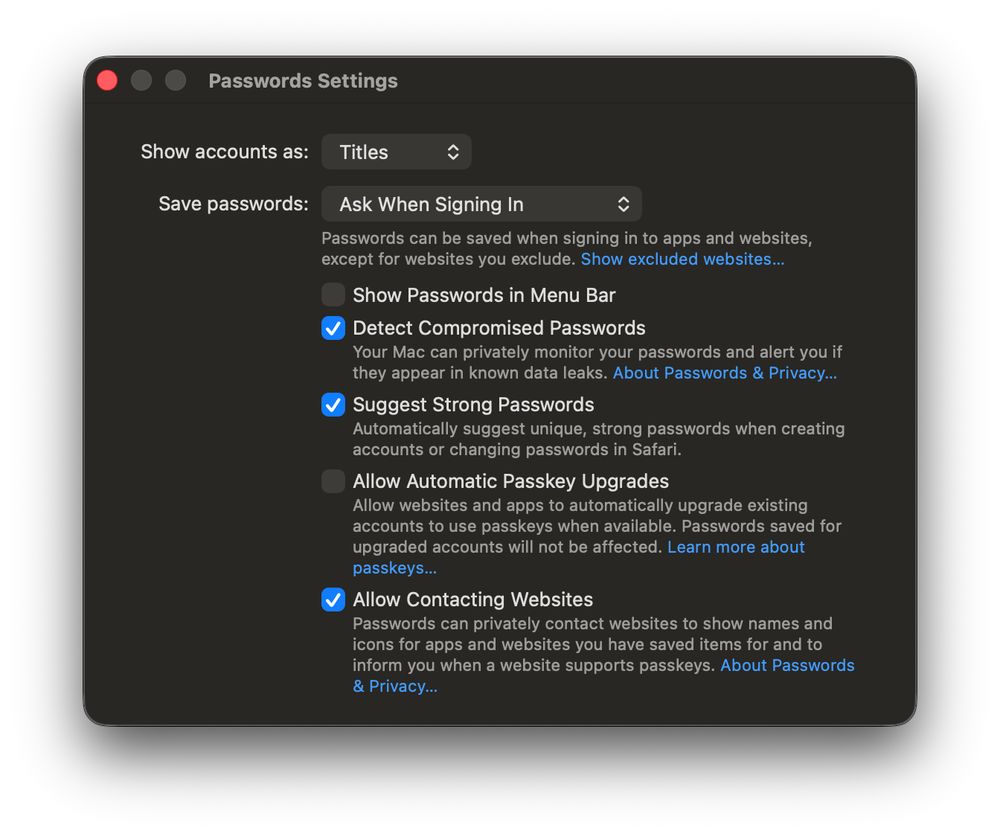Click Learn more about passkeys
The height and width of the screenshot is (836, 1000).
pyautogui.click(x=736, y=547)
